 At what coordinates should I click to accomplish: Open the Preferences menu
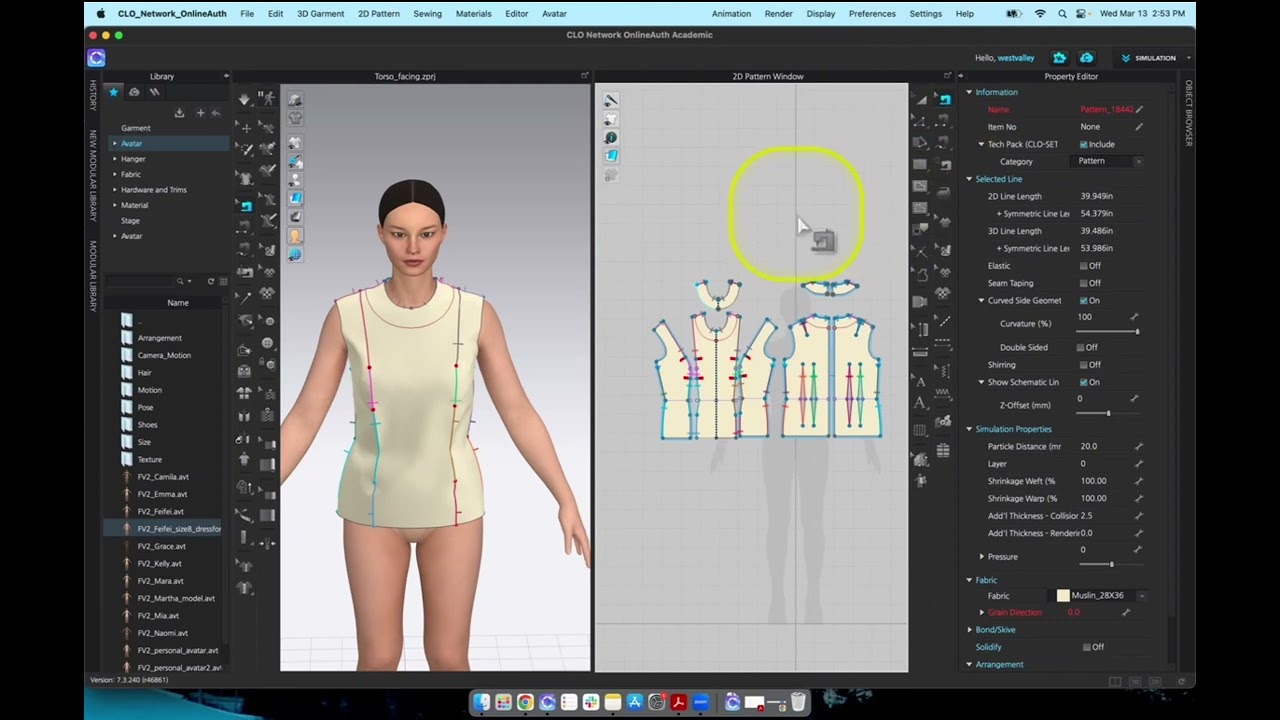872,14
